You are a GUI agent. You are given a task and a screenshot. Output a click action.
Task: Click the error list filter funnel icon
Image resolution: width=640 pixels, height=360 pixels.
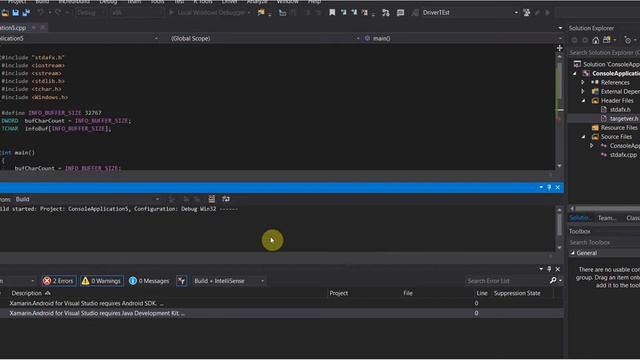point(182,281)
